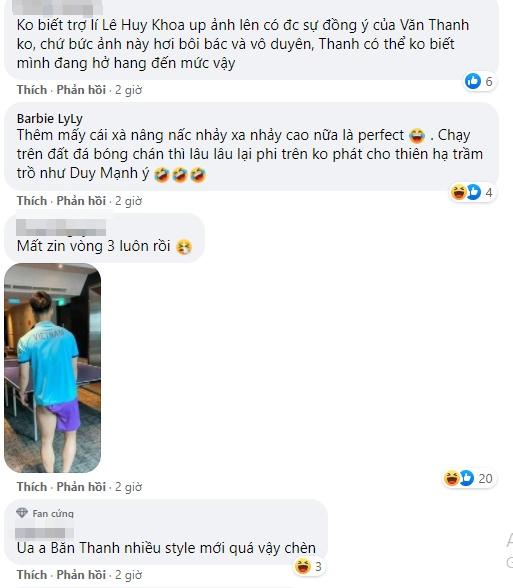Click the like reaction icon showing 6
The height and width of the screenshot is (588, 513).
[472, 81]
